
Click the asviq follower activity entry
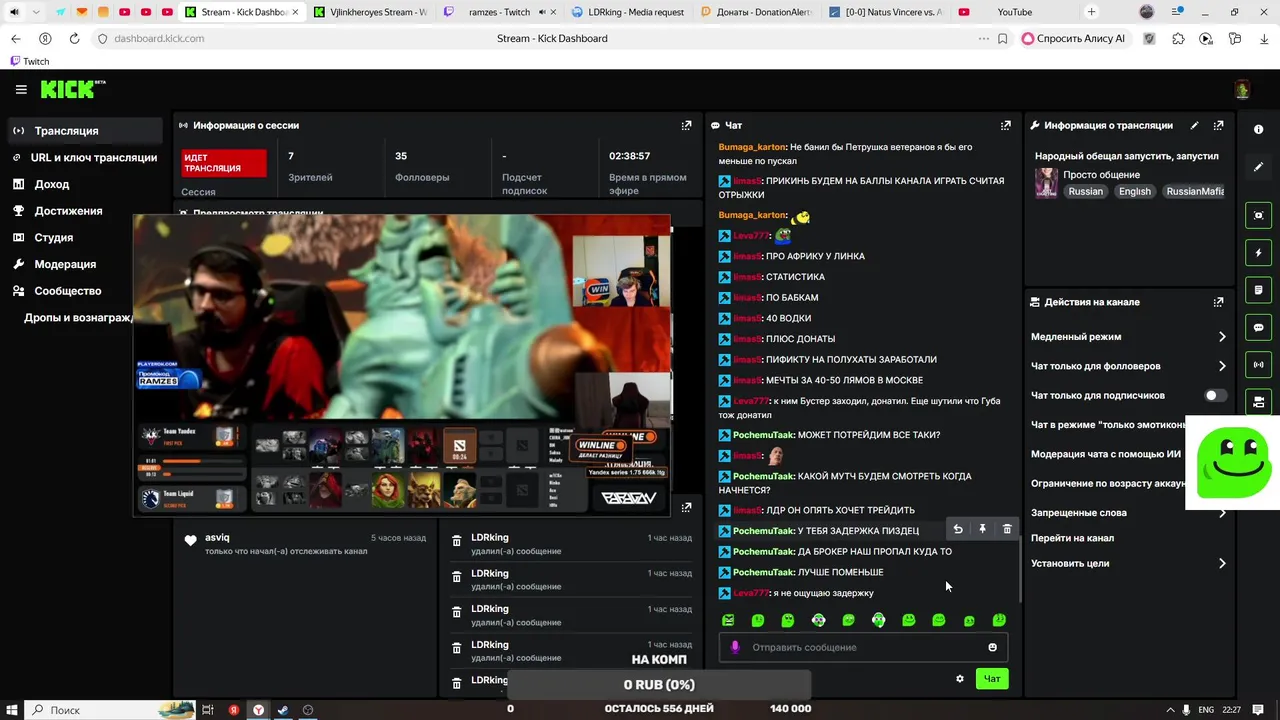pos(305,544)
